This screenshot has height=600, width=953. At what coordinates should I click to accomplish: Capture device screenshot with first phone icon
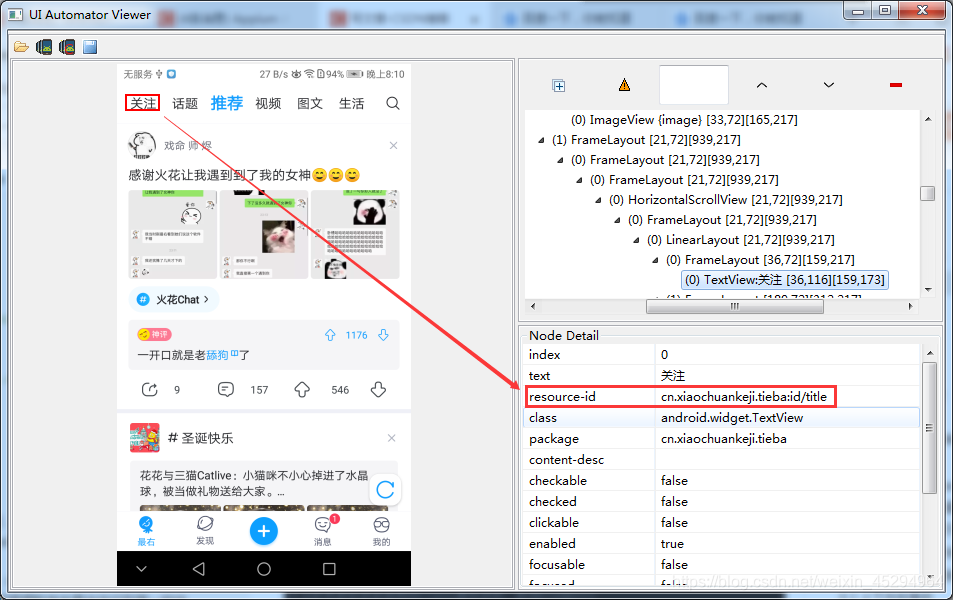tap(44, 47)
